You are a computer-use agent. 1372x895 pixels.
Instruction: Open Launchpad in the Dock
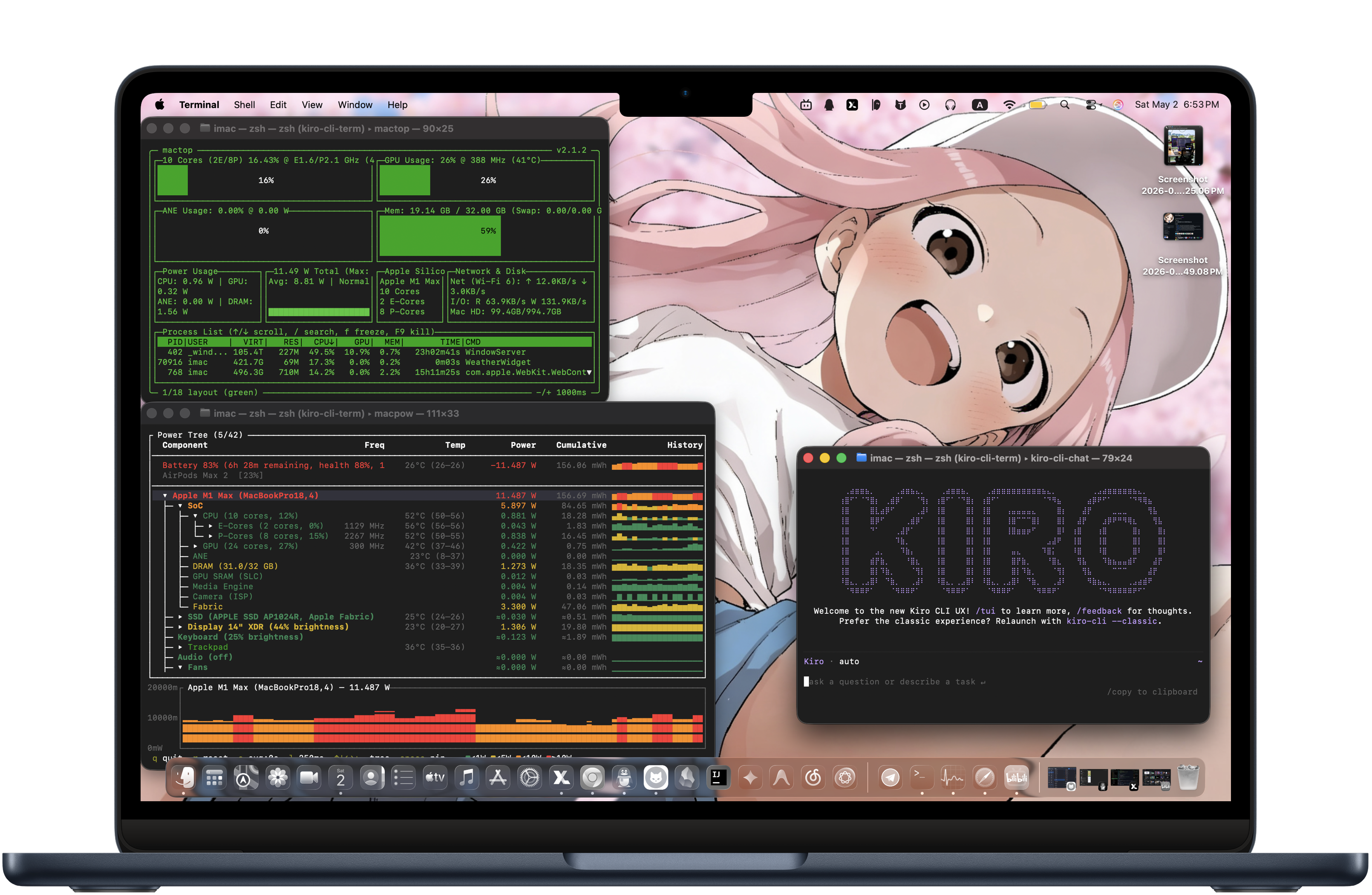pyautogui.click(x=214, y=777)
